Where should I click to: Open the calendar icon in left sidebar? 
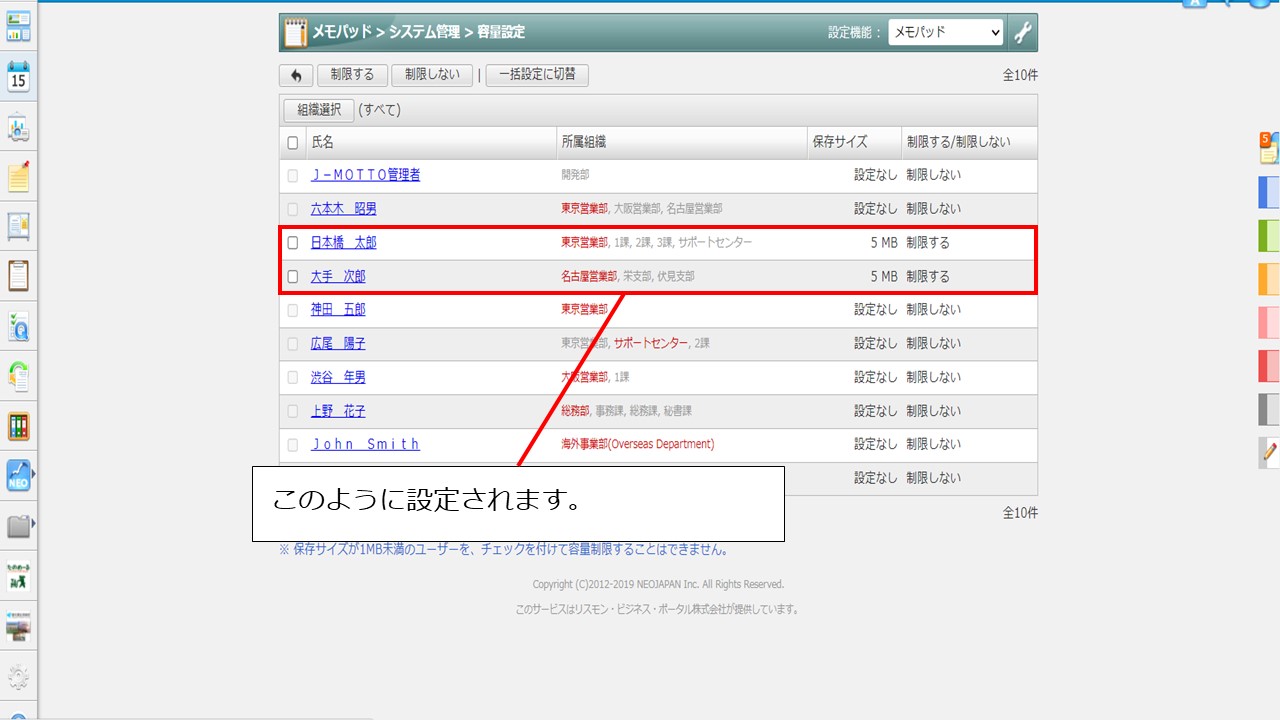coord(18,76)
